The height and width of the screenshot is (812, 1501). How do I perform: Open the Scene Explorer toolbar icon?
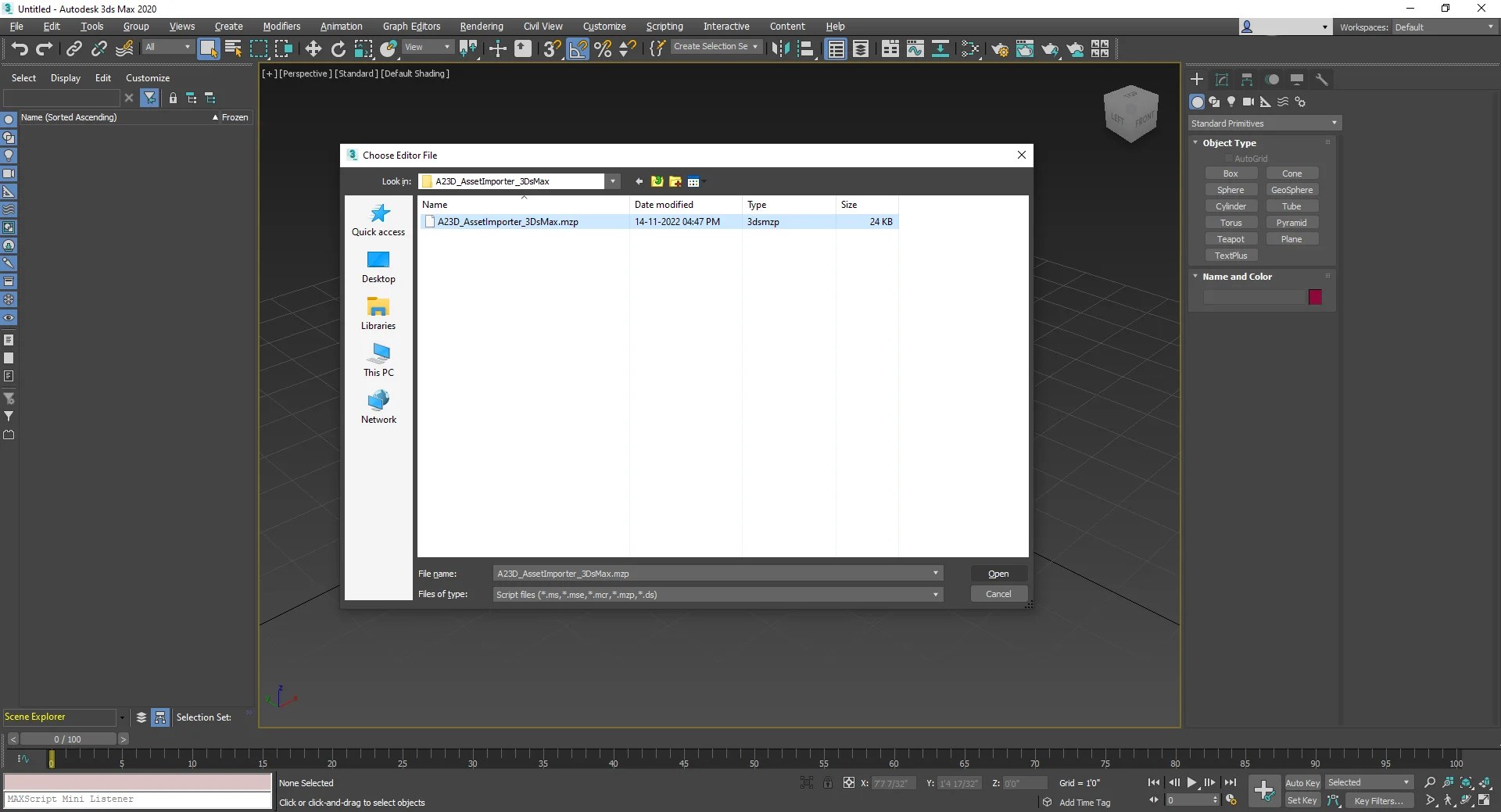tap(836, 48)
